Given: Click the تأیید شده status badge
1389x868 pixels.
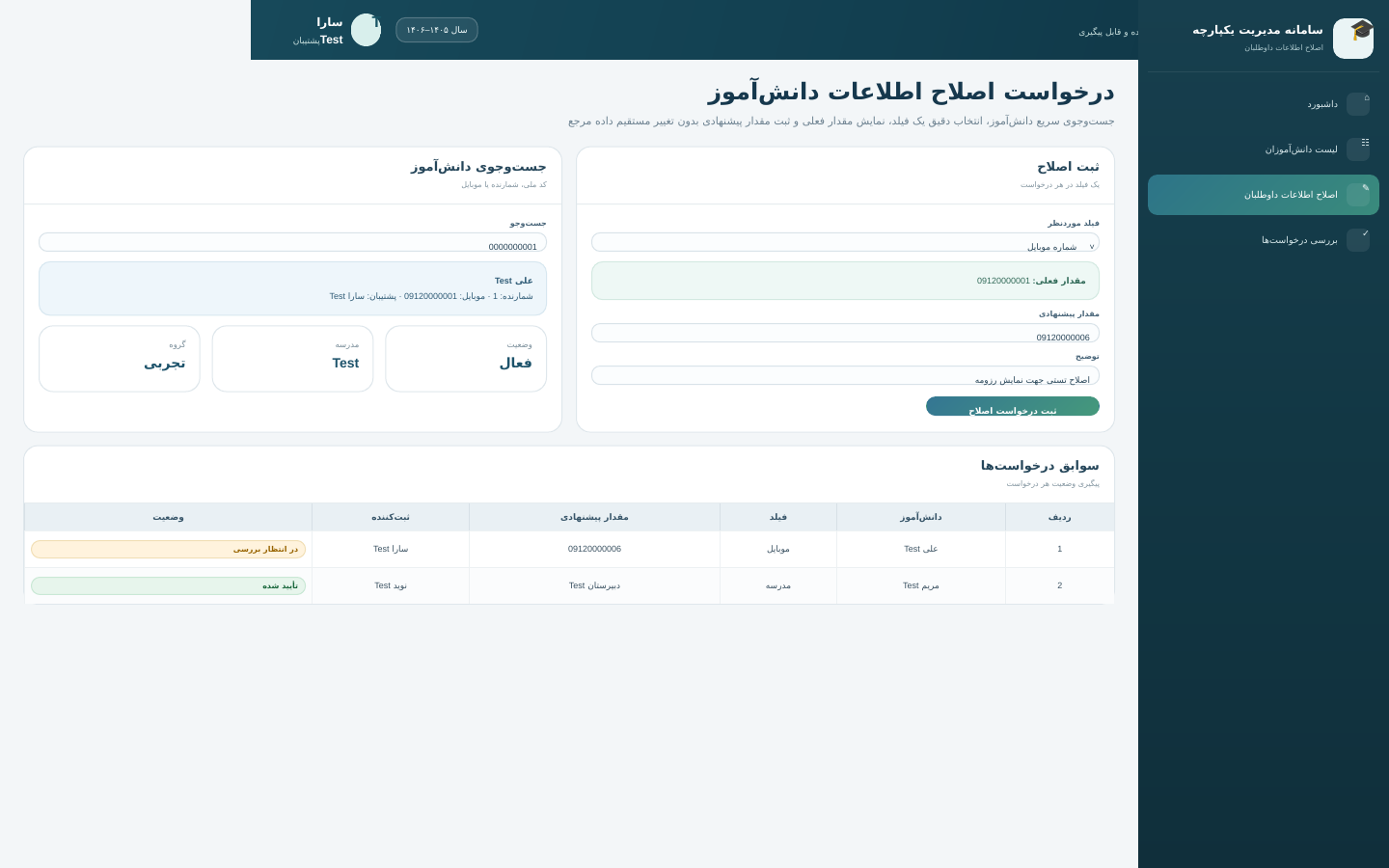Looking at the screenshot, I should click(x=168, y=585).
